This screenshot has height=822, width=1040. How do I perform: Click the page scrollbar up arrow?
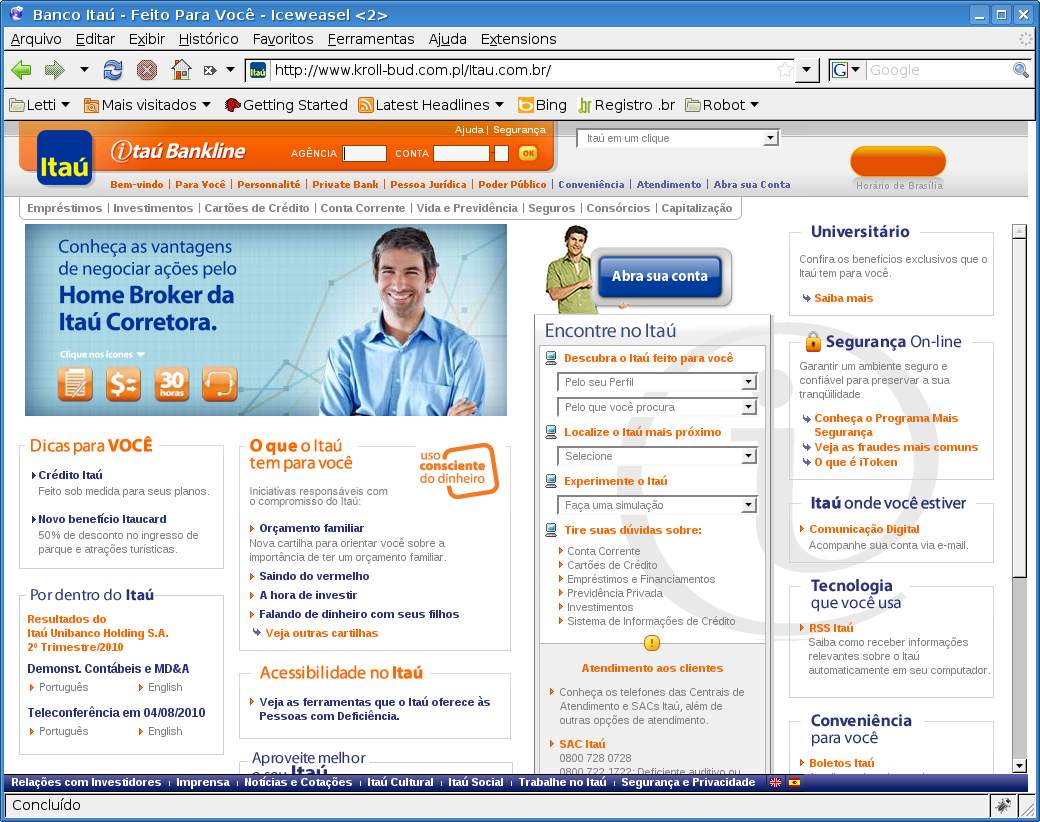1019,232
